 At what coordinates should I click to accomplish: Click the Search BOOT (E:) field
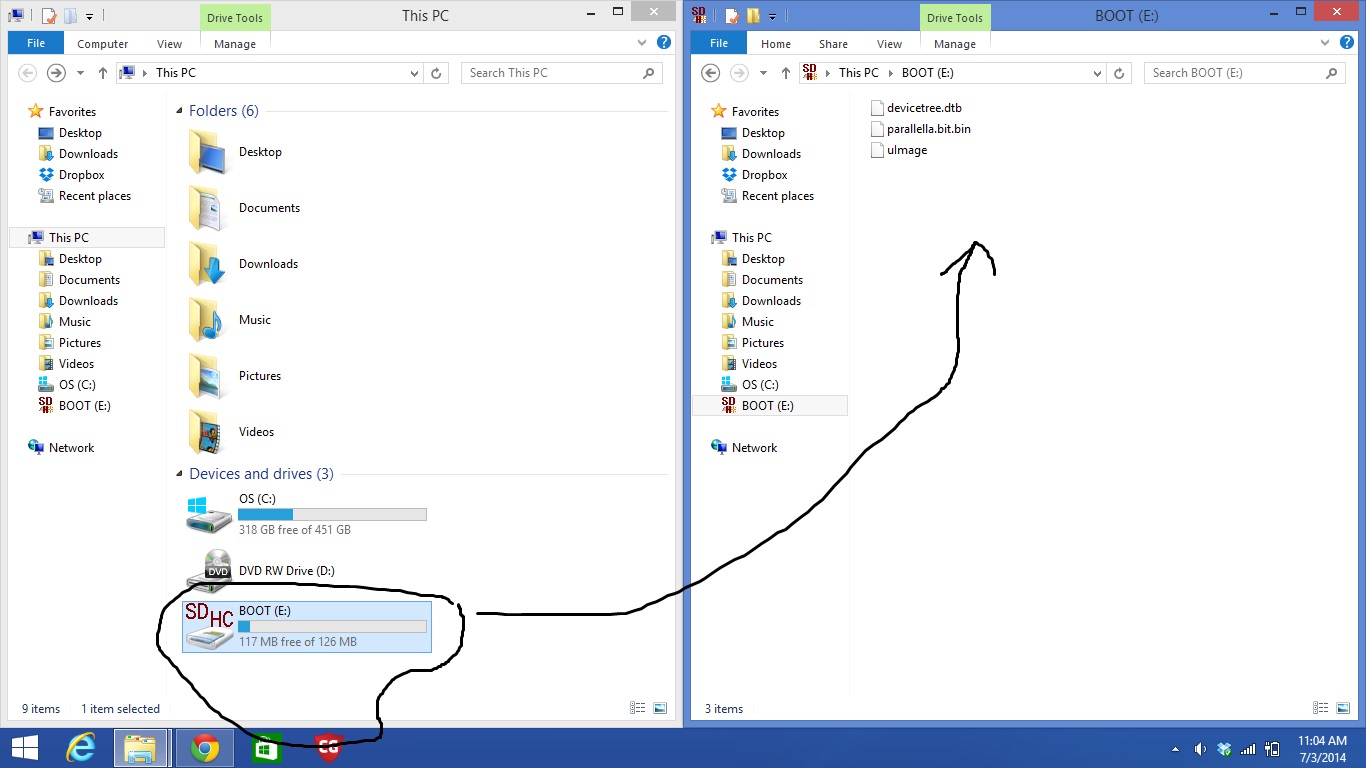tap(1235, 73)
